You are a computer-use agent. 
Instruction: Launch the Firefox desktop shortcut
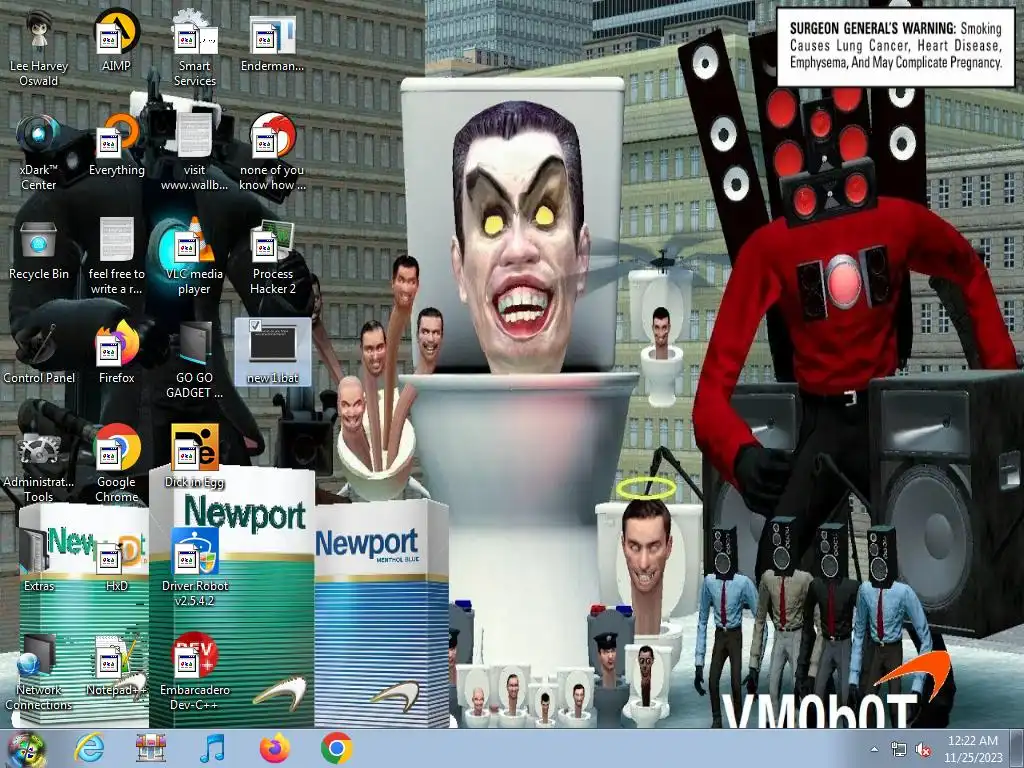(x=116, y=353)
